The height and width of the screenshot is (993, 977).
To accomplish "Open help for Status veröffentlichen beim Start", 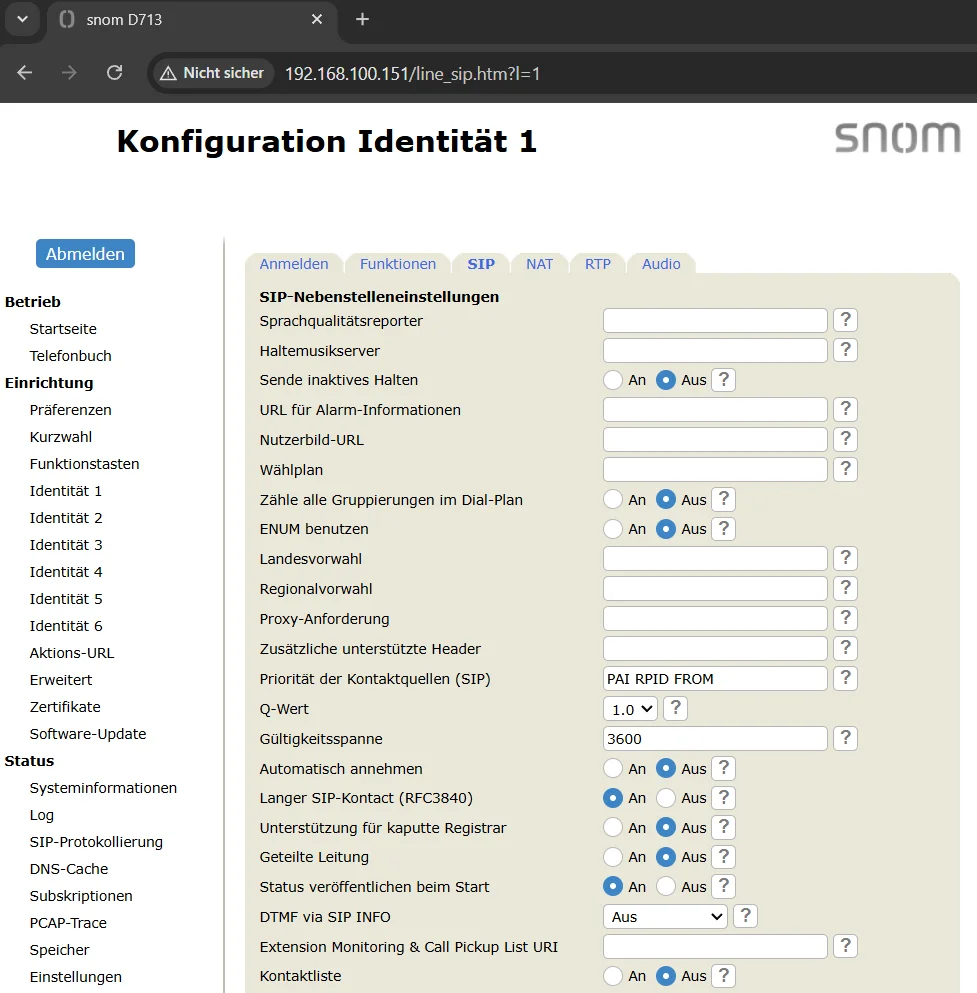I will coord(724,887).
